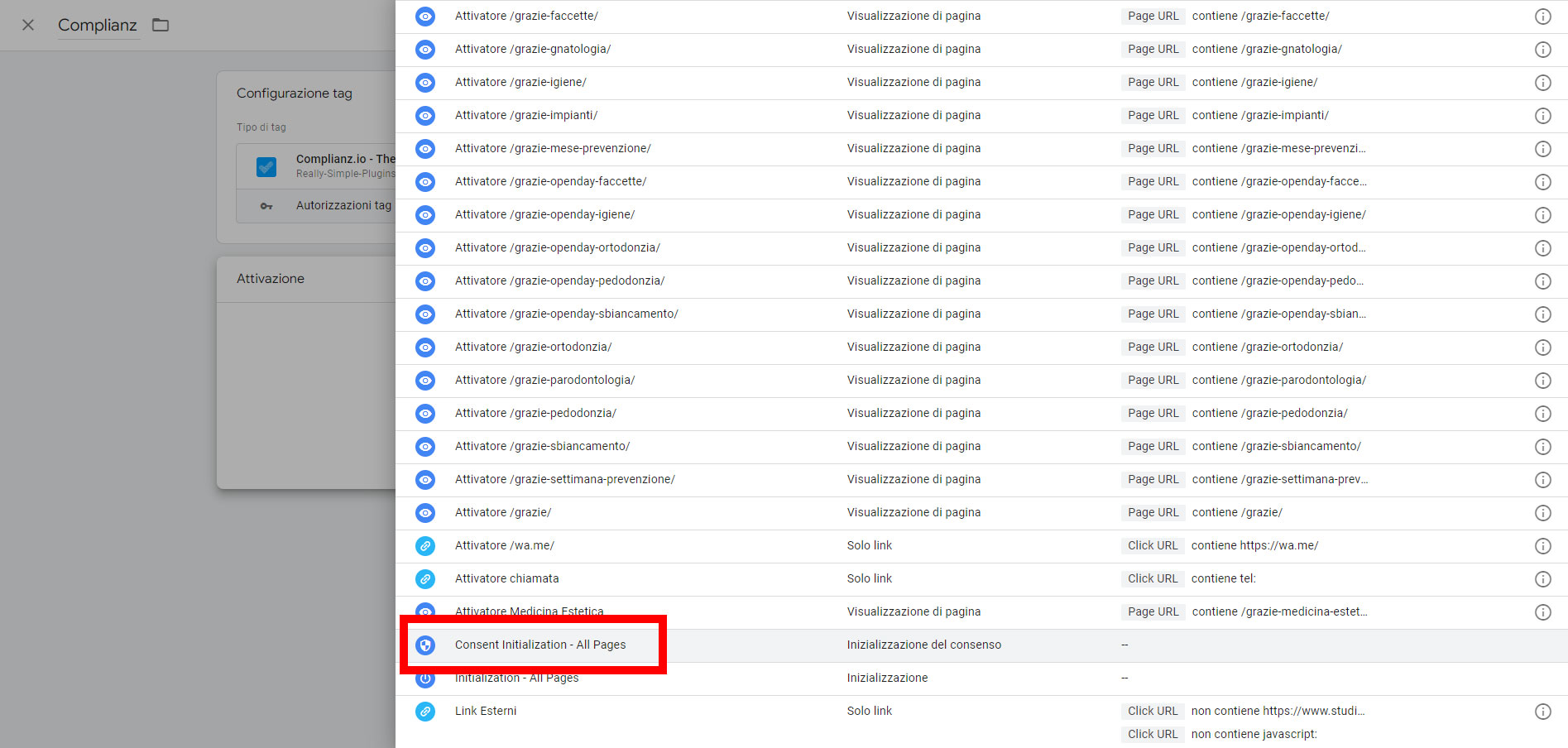Close the Complianz tag editor

point(28,25)
